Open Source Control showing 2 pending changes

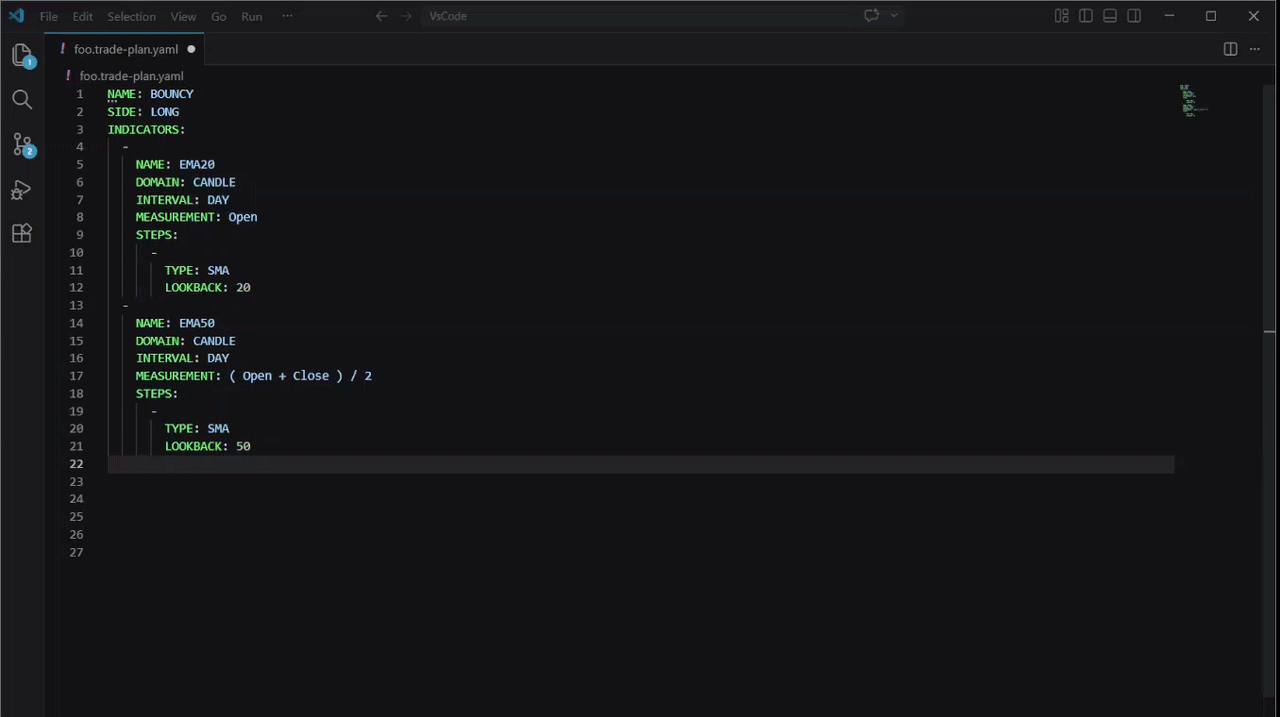point(22,145)
